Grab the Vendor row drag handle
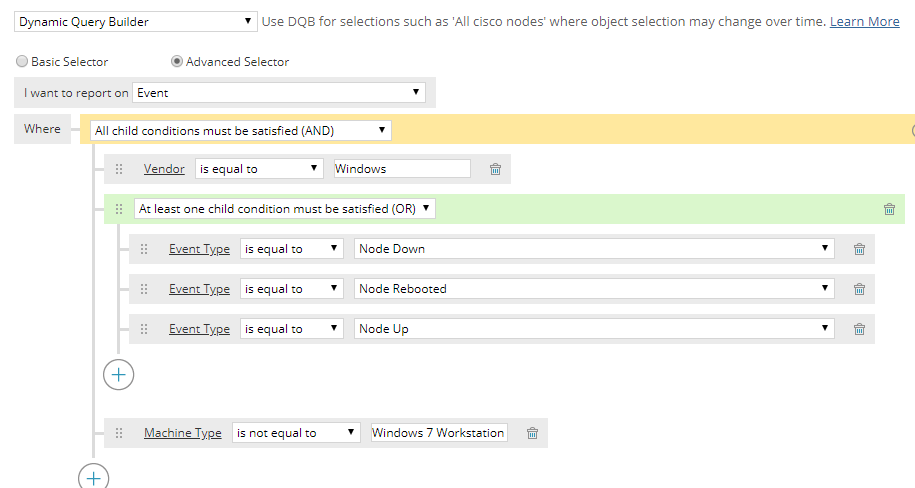The width and height of the screenshot is (915, 488). tap(119, 169)
